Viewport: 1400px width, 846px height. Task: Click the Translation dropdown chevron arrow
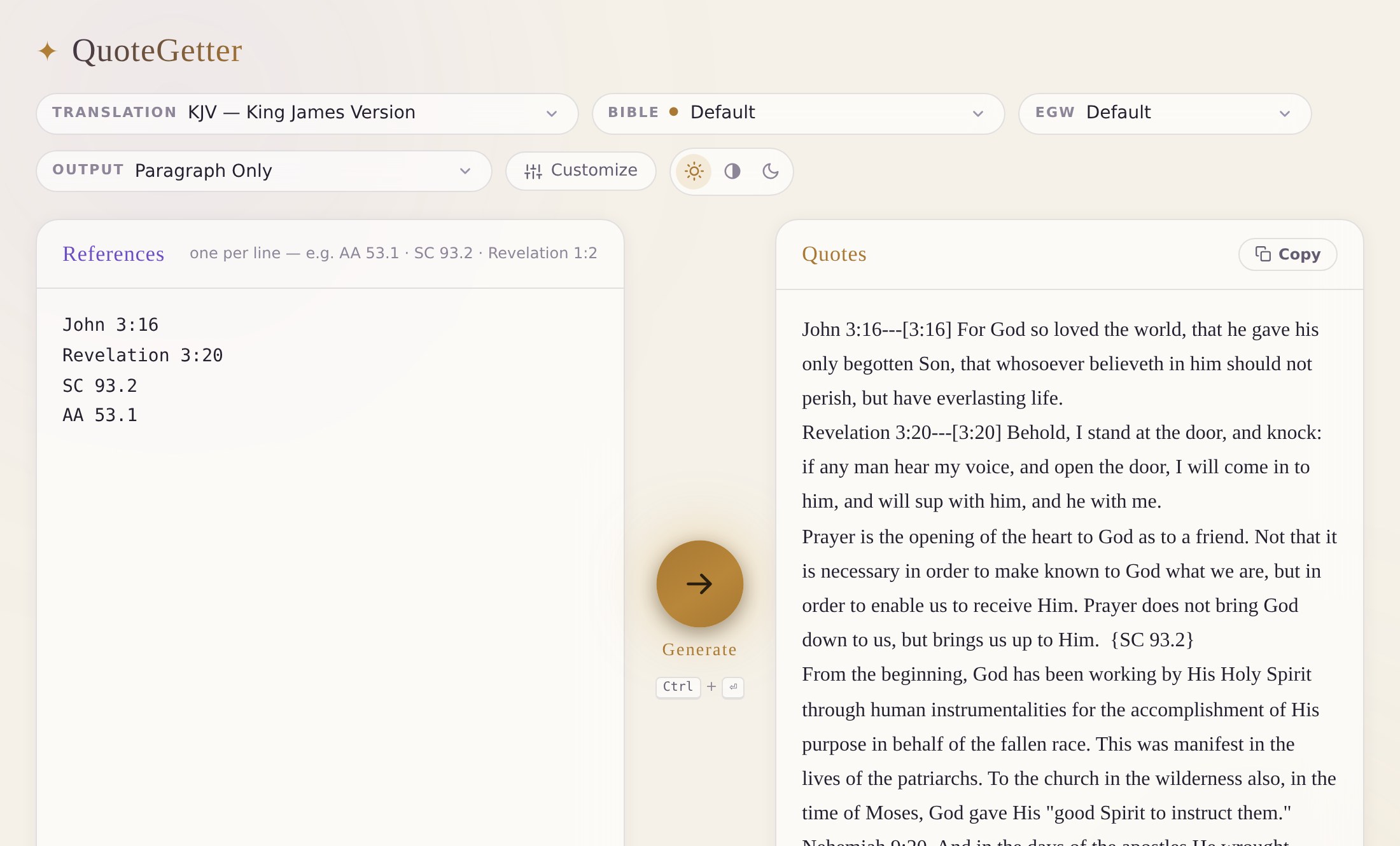tap(552, 114)
